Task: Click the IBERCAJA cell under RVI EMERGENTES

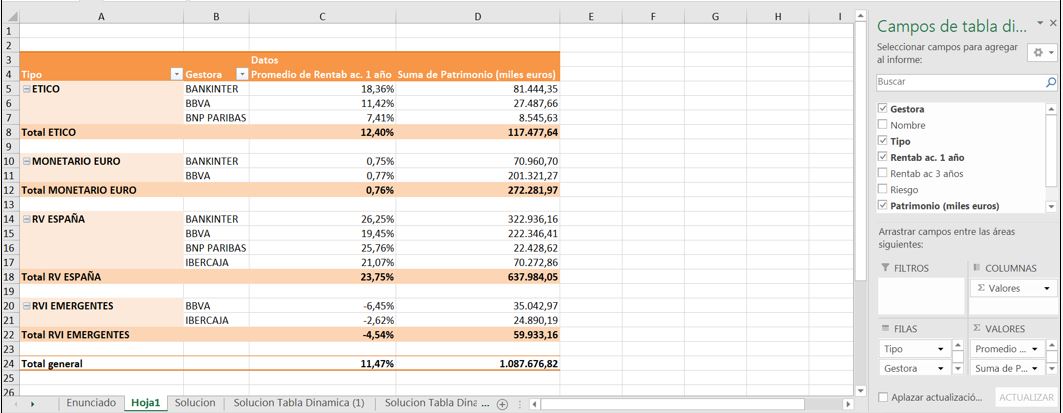Action: point(216,320)
